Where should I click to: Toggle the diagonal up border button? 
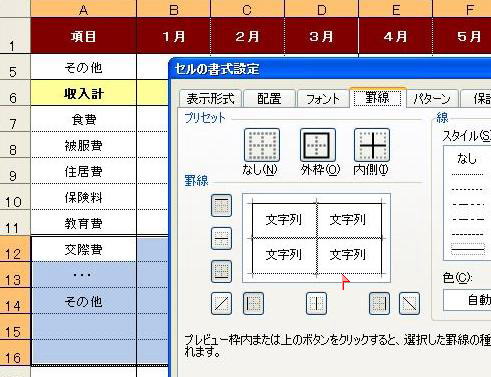222,304
